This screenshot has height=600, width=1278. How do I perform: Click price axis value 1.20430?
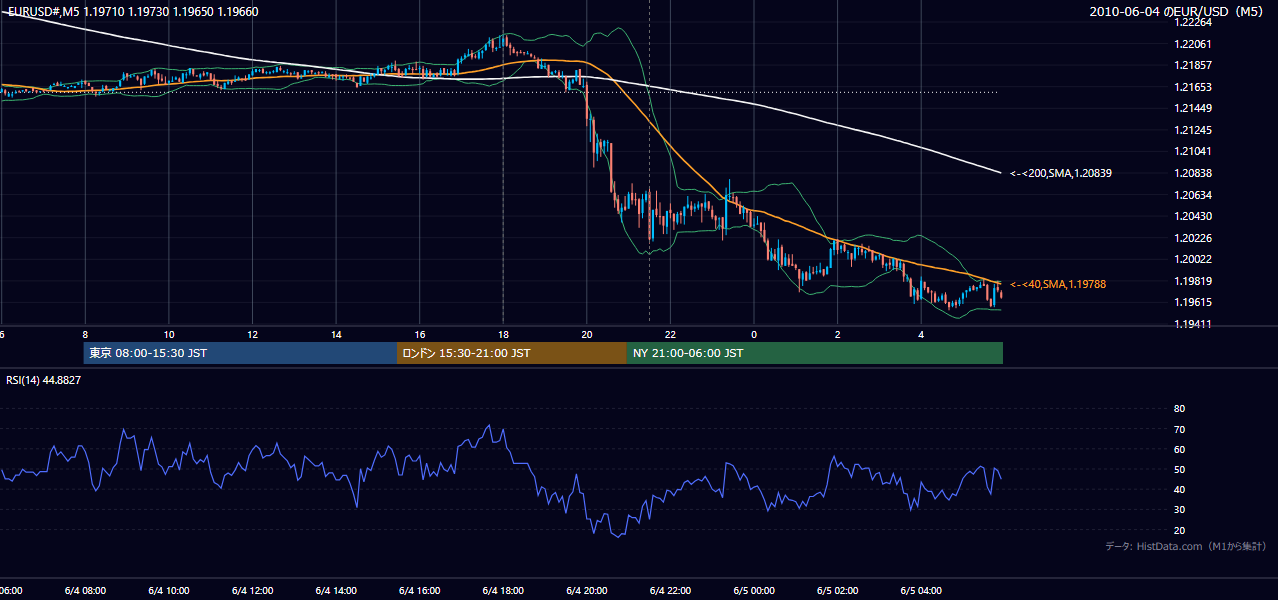point(1193,216)
